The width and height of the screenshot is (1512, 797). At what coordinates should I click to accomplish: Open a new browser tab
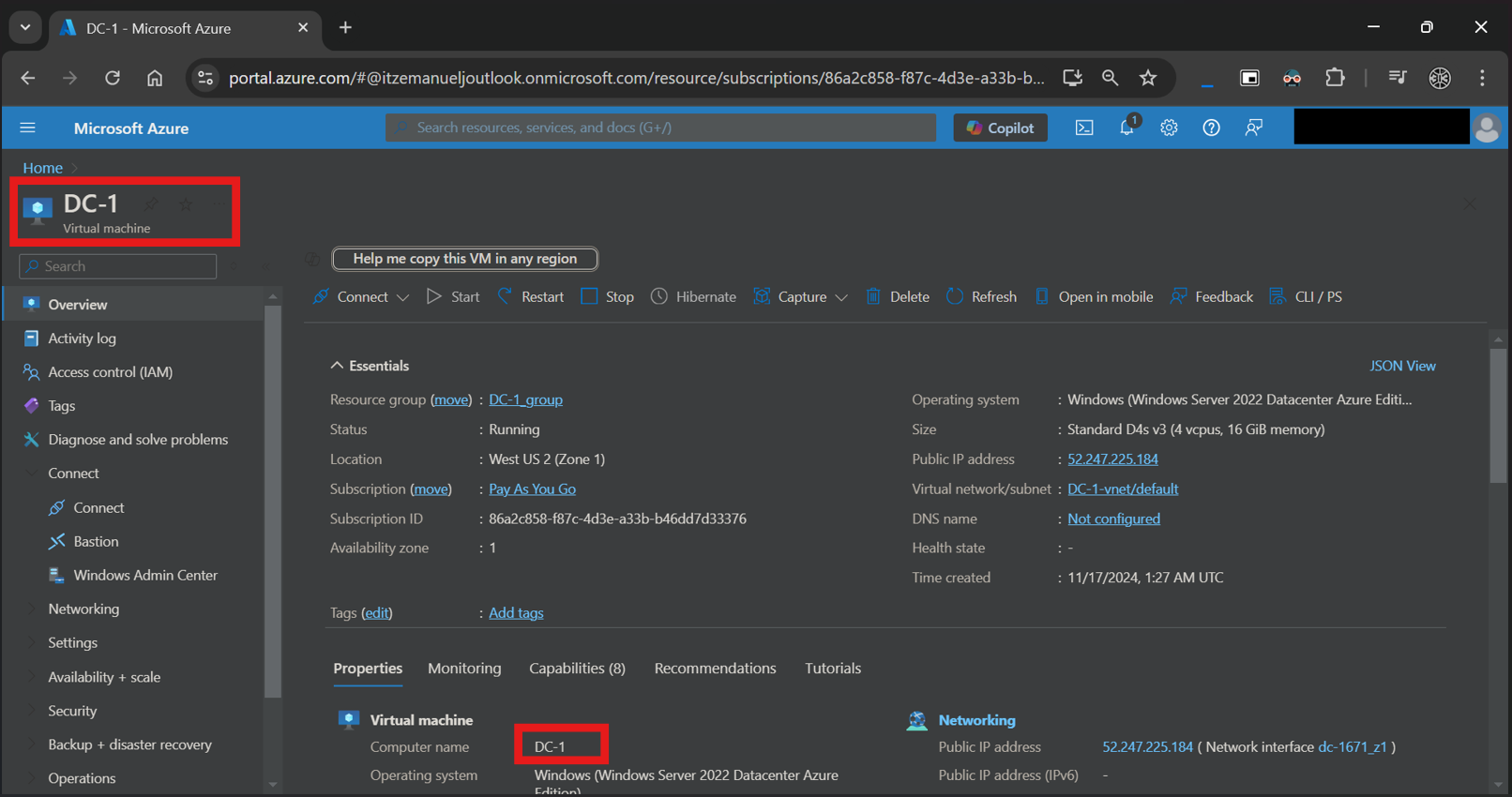coord(345,27)
